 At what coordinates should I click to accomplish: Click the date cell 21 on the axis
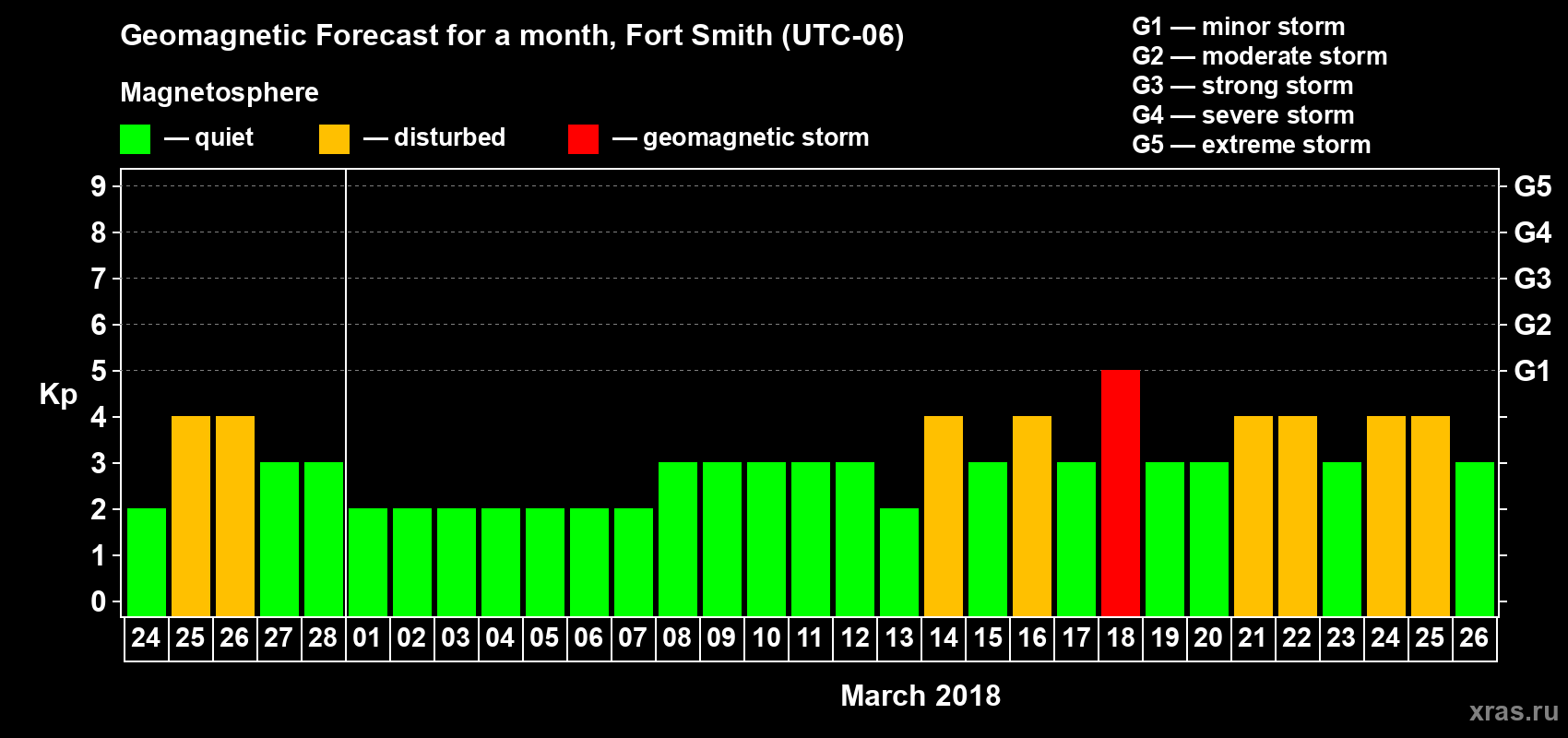click(1253, 638)
